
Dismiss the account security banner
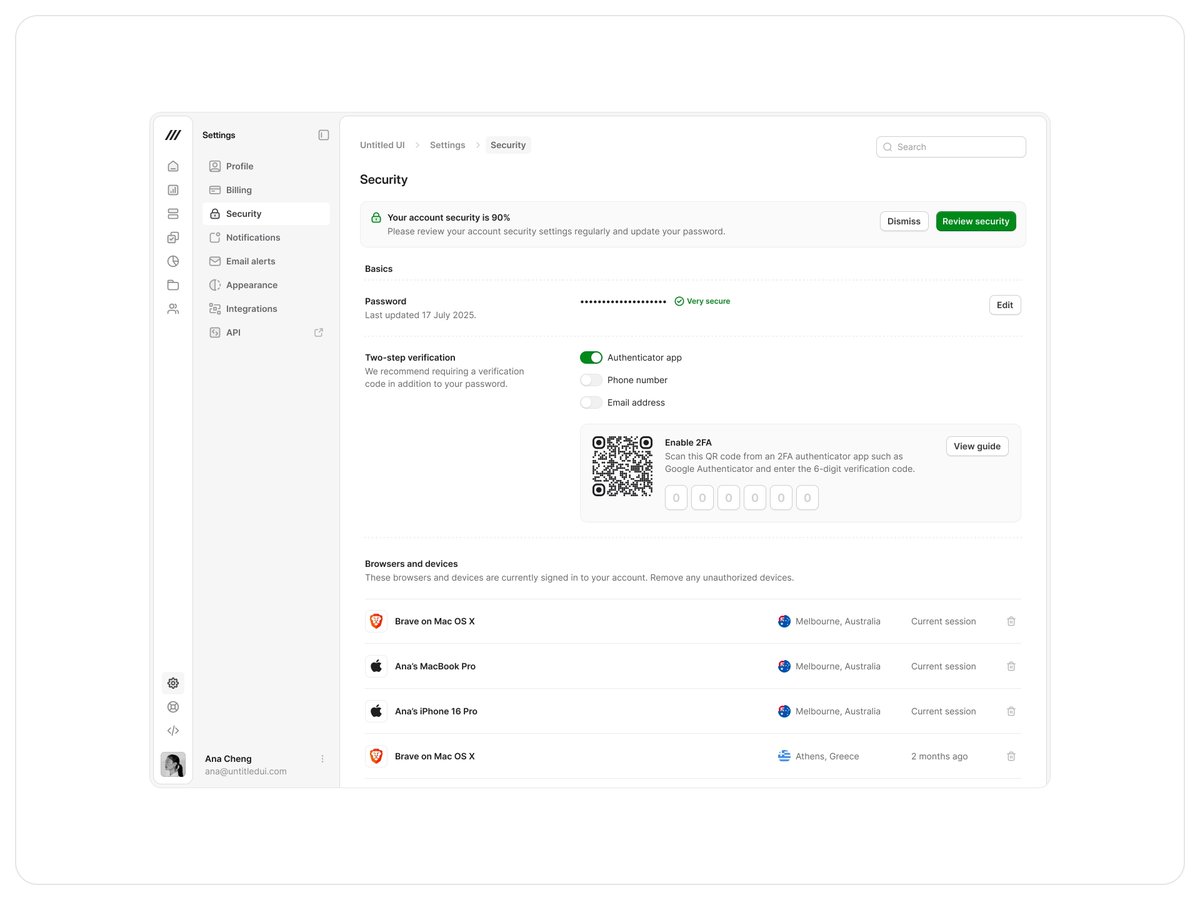pyautogui.click(x=904, y=222)
